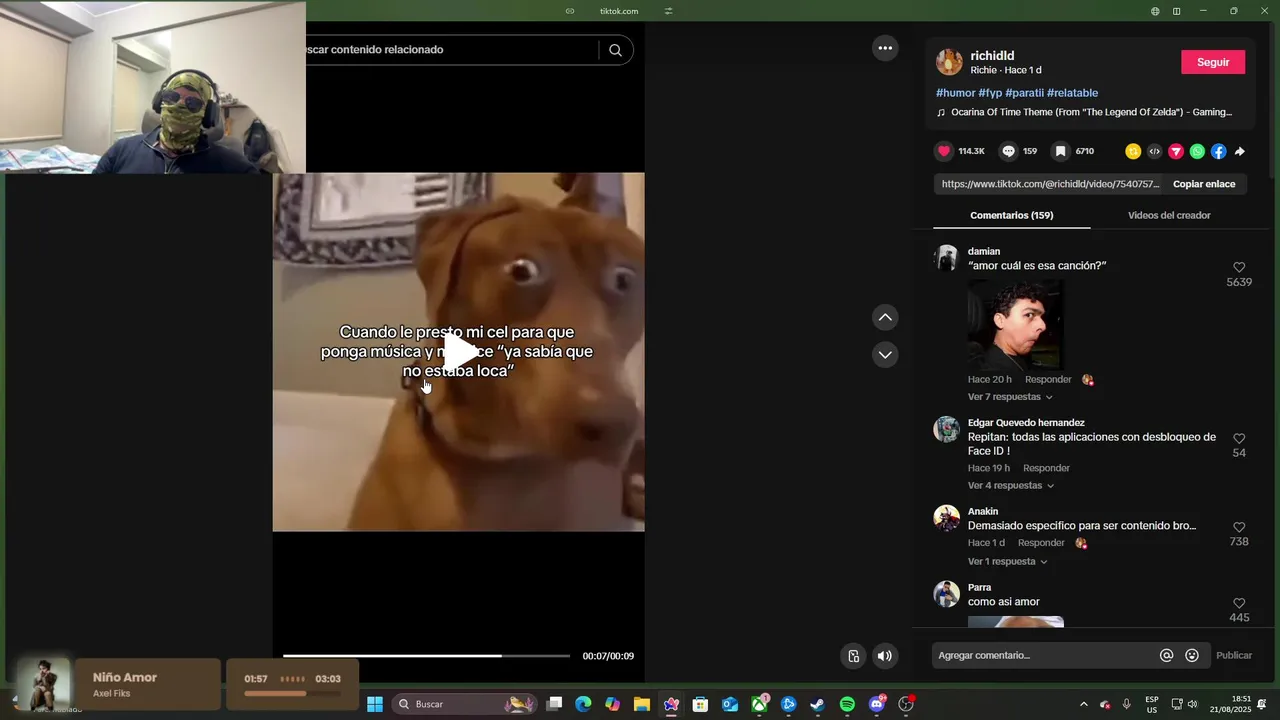Open the #paratii hashtag

(x=1024, y=93)
